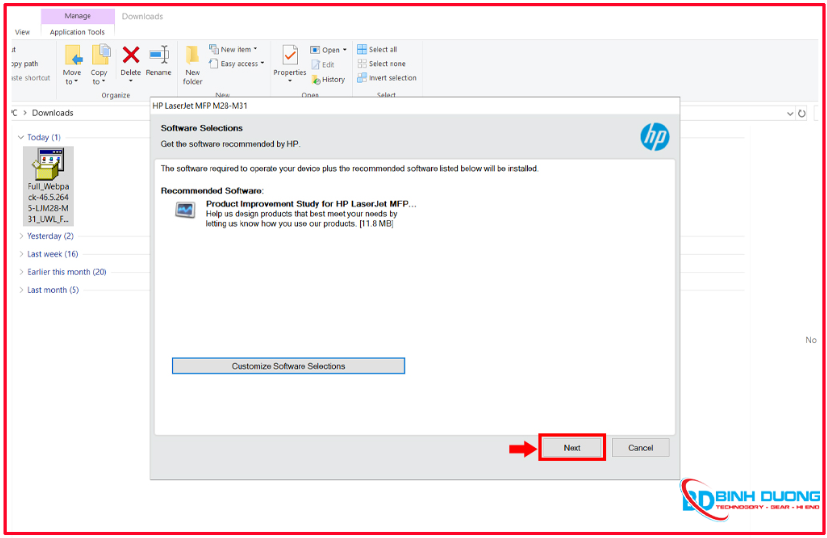Click Customize Software Selections button

288,366
